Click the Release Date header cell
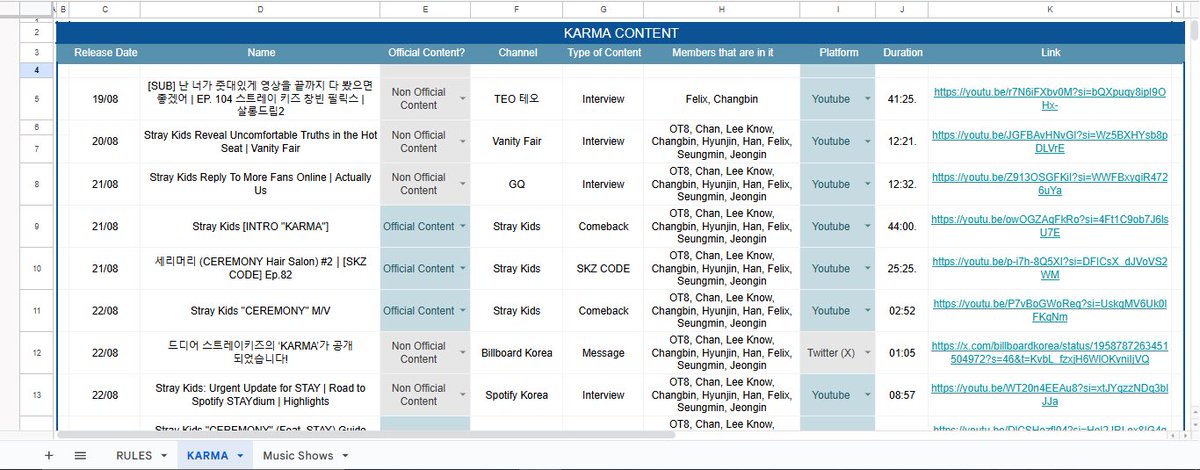This screenshot has width=1200, height=470. [106, 52]
